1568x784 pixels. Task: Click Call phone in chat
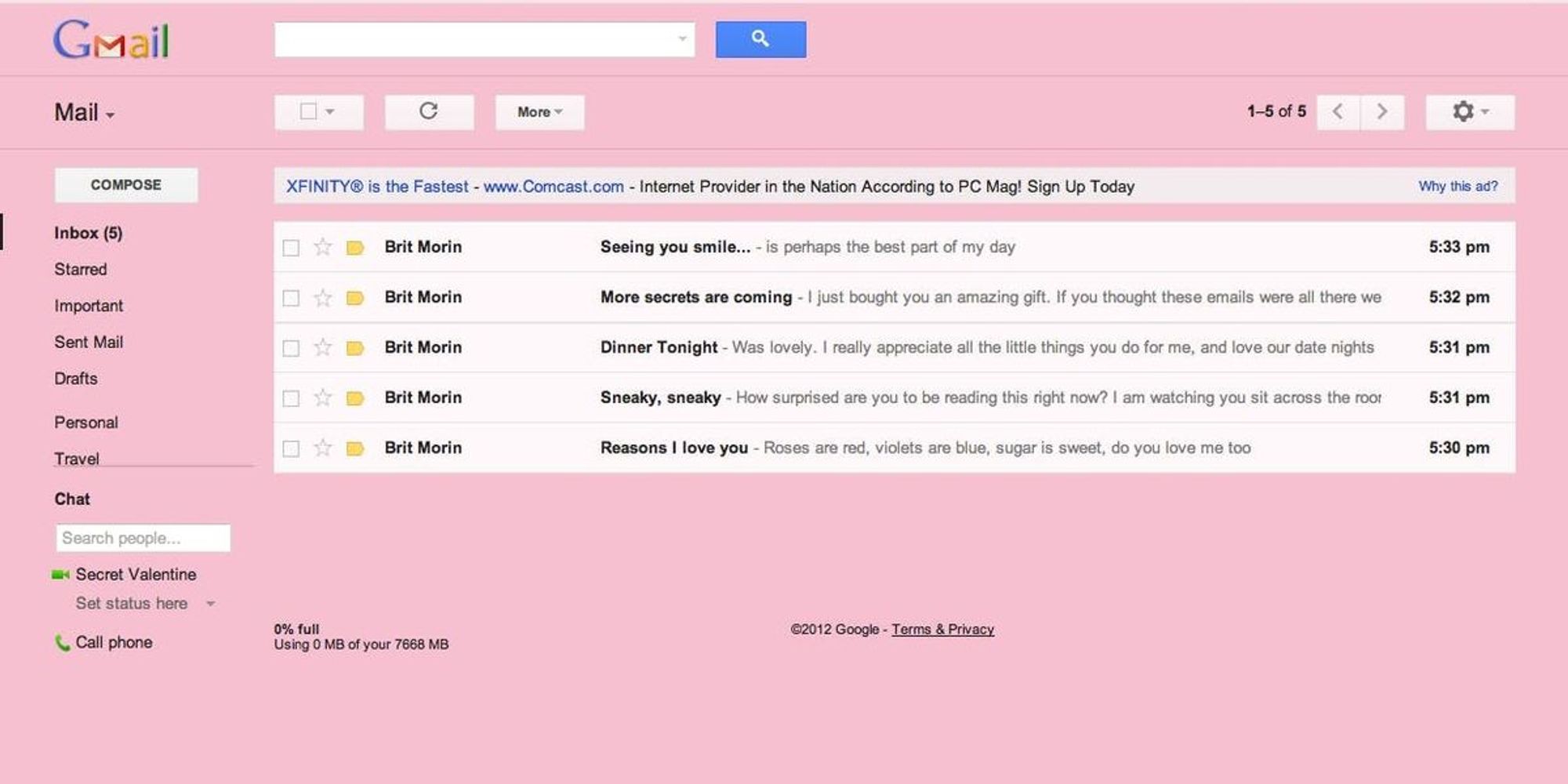[x=114, y=642]
